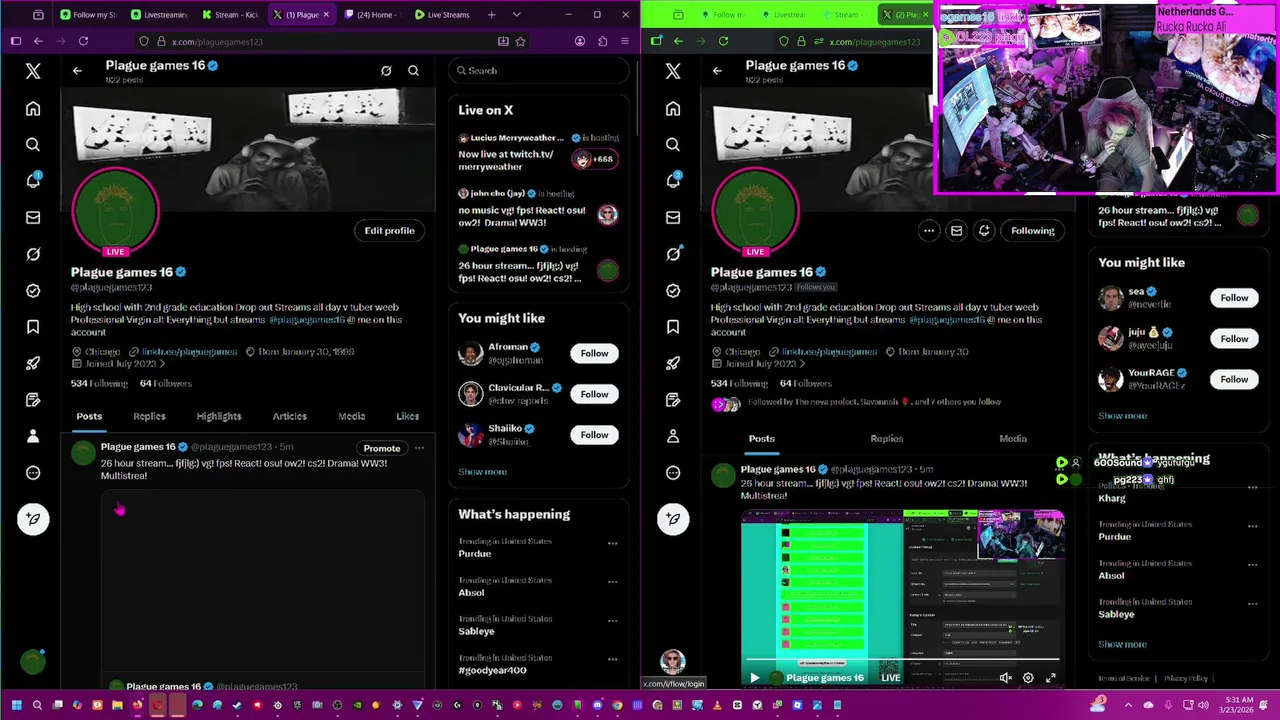Viewport: 1280px width, 720px height.
Task: Open 64 Followers link in left profile
Action: click(x=166, y=384)
